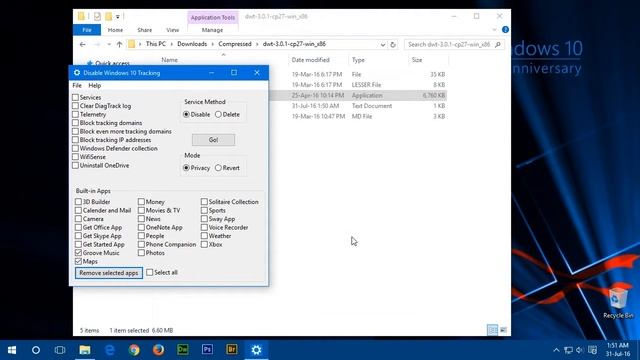640x360 pixels.
Task: Check Solitaire Collection app
Action: coord(204,202)
